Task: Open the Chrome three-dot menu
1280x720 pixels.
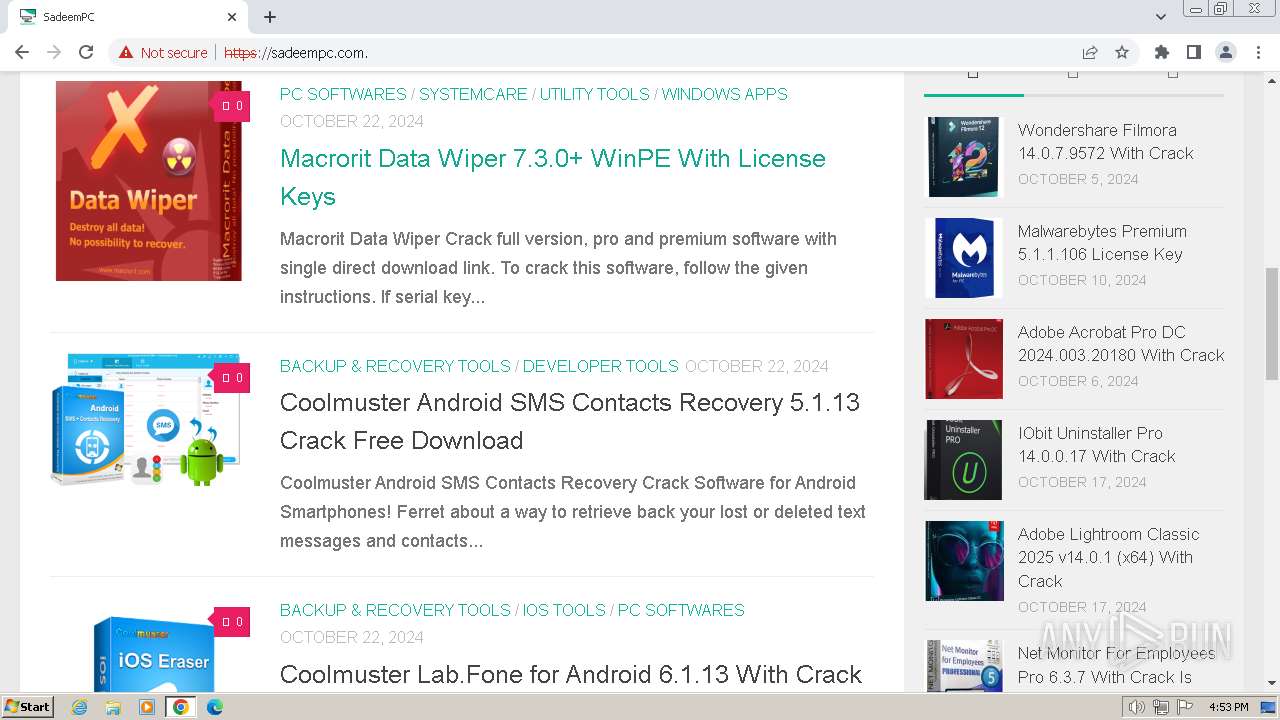Action: [1258, 52]
